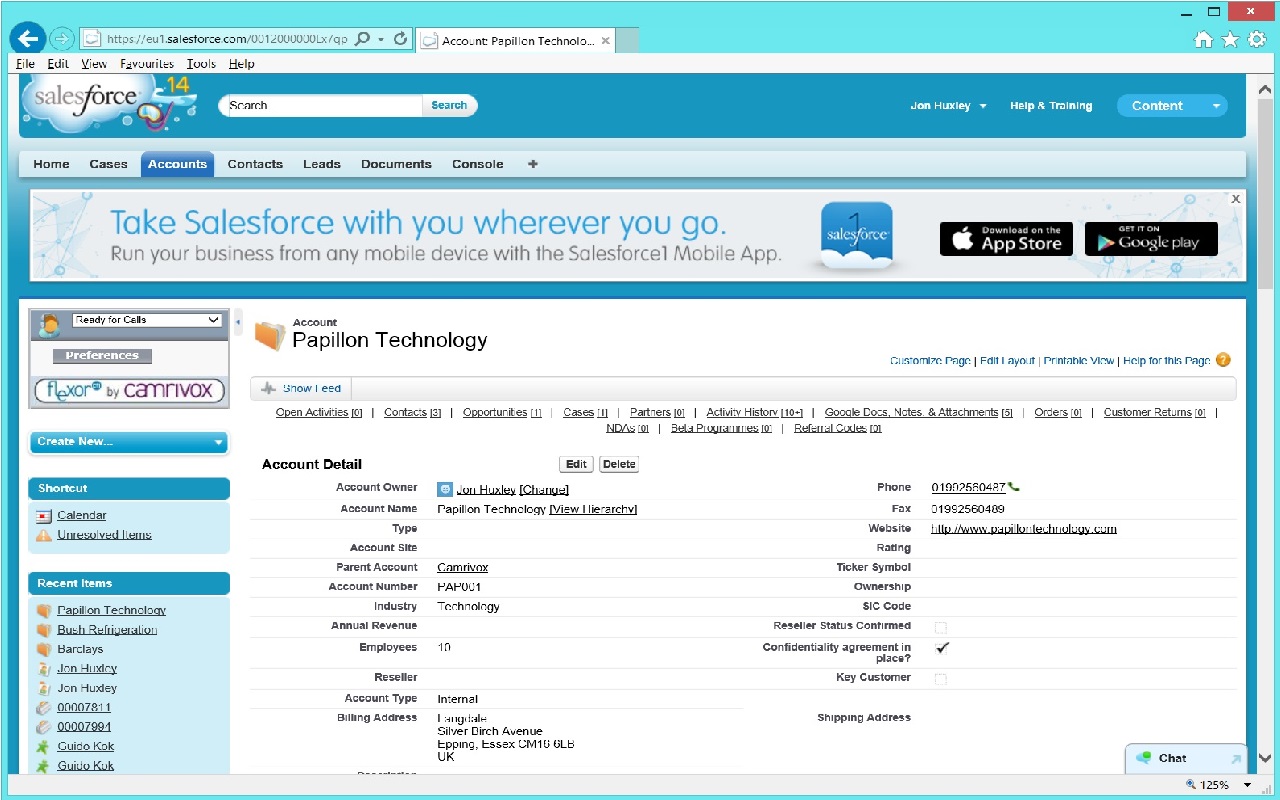Open the Favourites browser menu
The height and width of the screenshot is (800, 1280).
pos(147,63)
